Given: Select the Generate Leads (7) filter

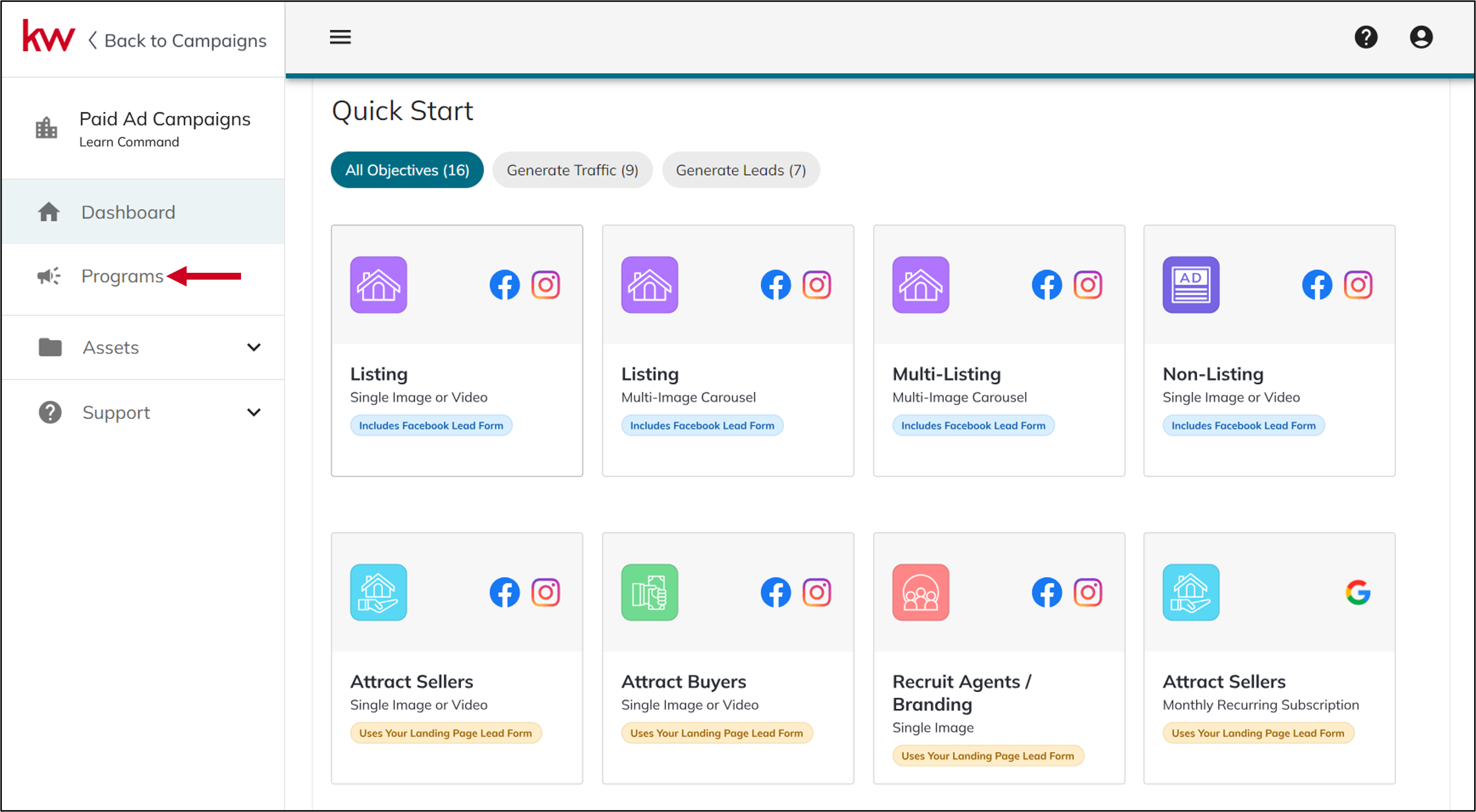Looking at the screenshot, I should coord(741,170).
